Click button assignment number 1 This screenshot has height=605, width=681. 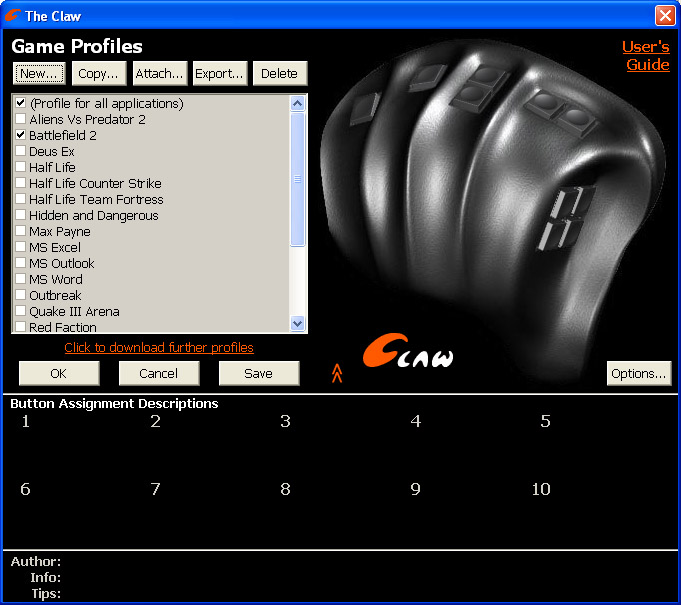26,421
